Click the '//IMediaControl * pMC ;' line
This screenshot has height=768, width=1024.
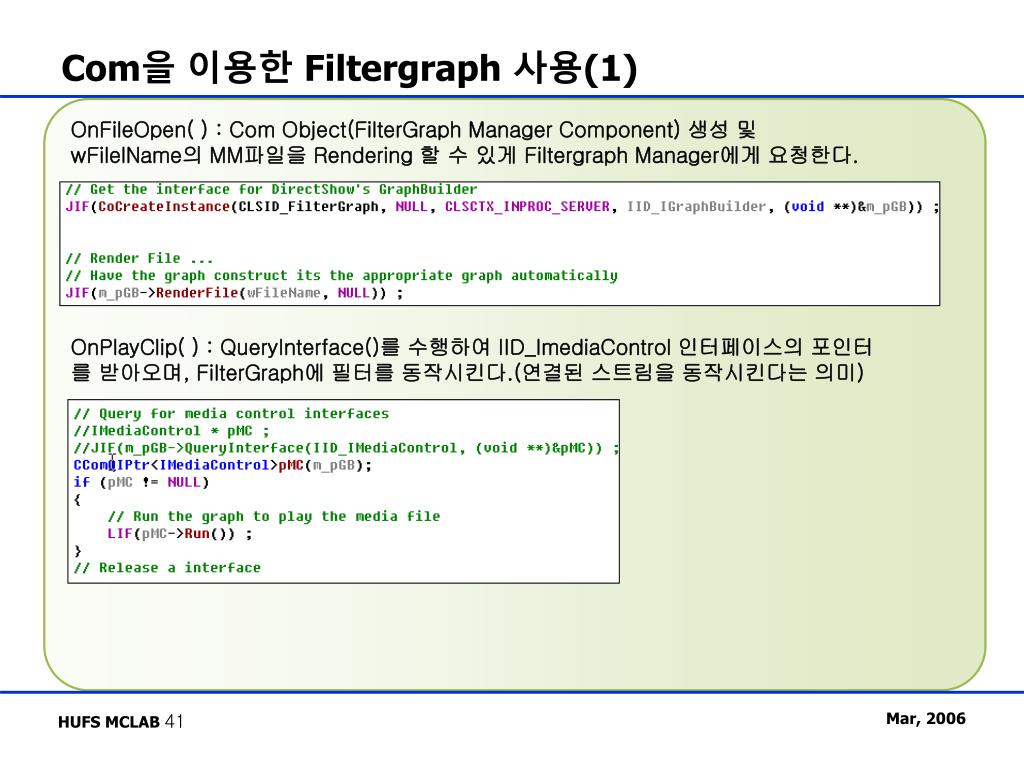click(171, 431)
